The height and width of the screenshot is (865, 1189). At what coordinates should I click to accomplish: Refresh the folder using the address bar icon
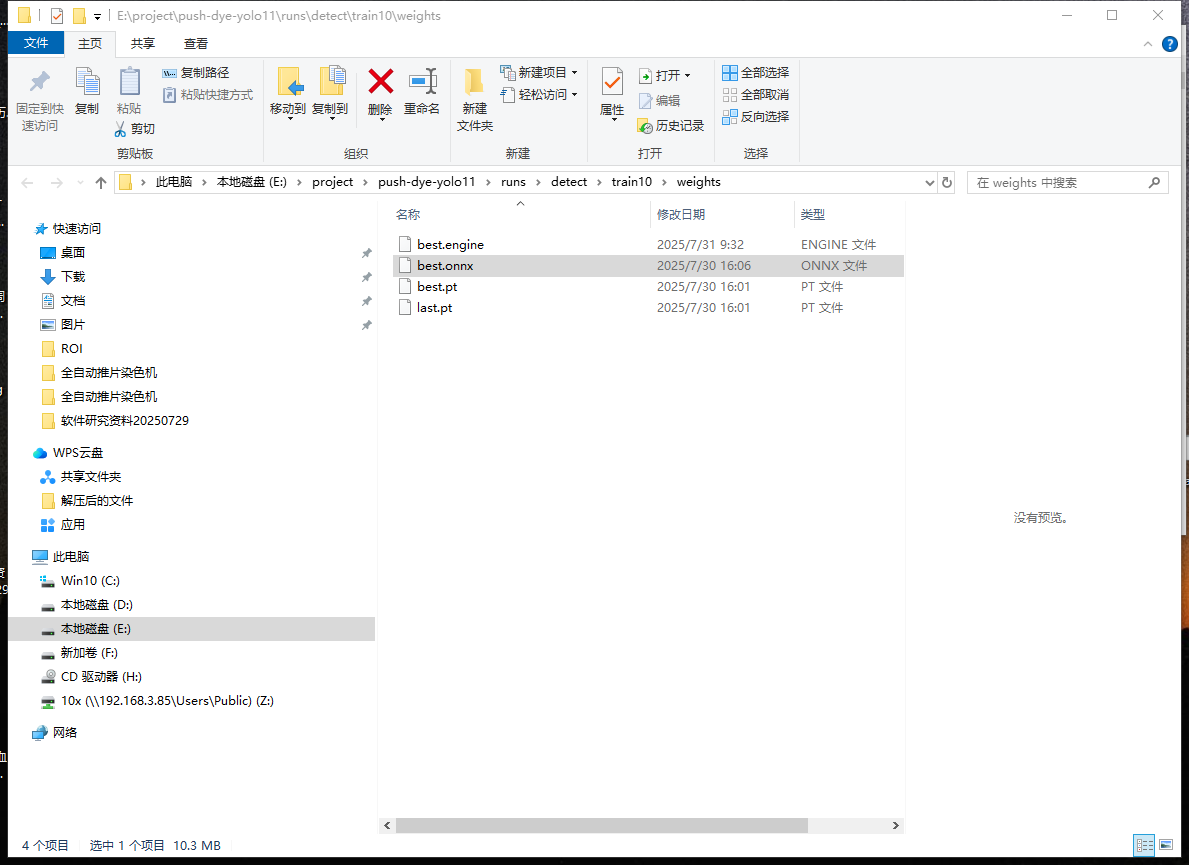947,183
